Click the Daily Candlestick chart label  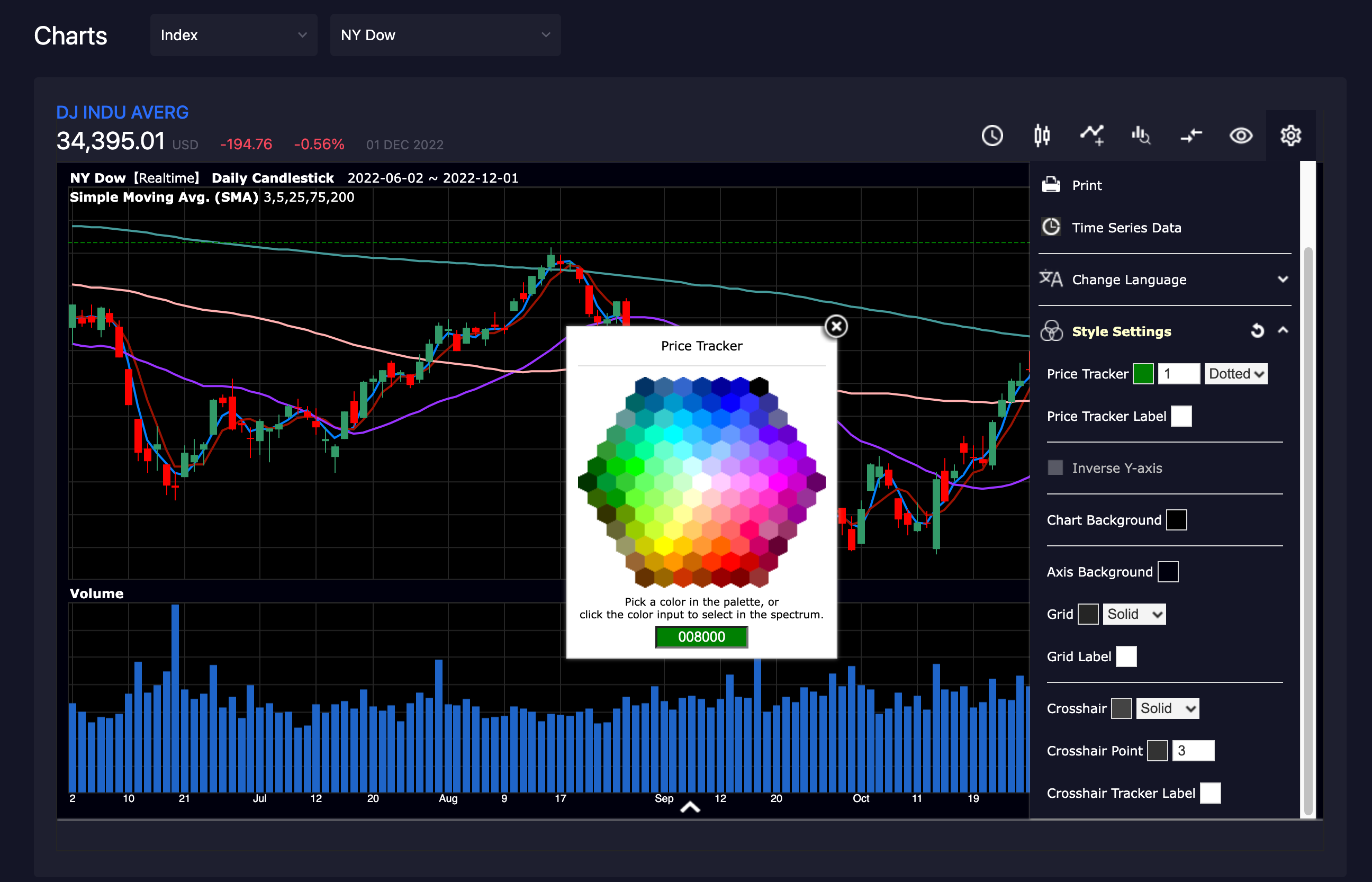click(x=273, y=178)
